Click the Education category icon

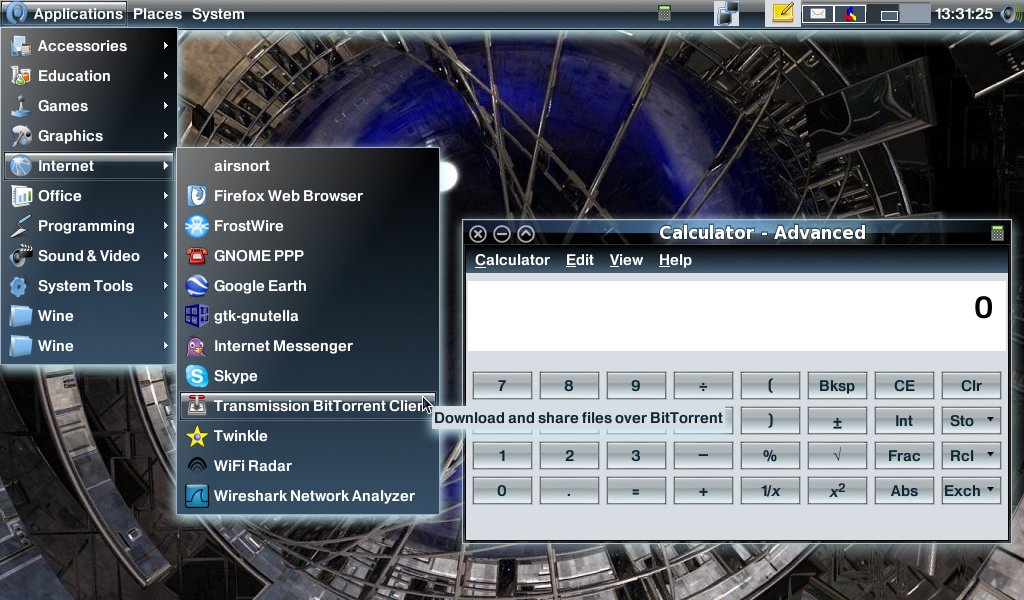[21, 76]
